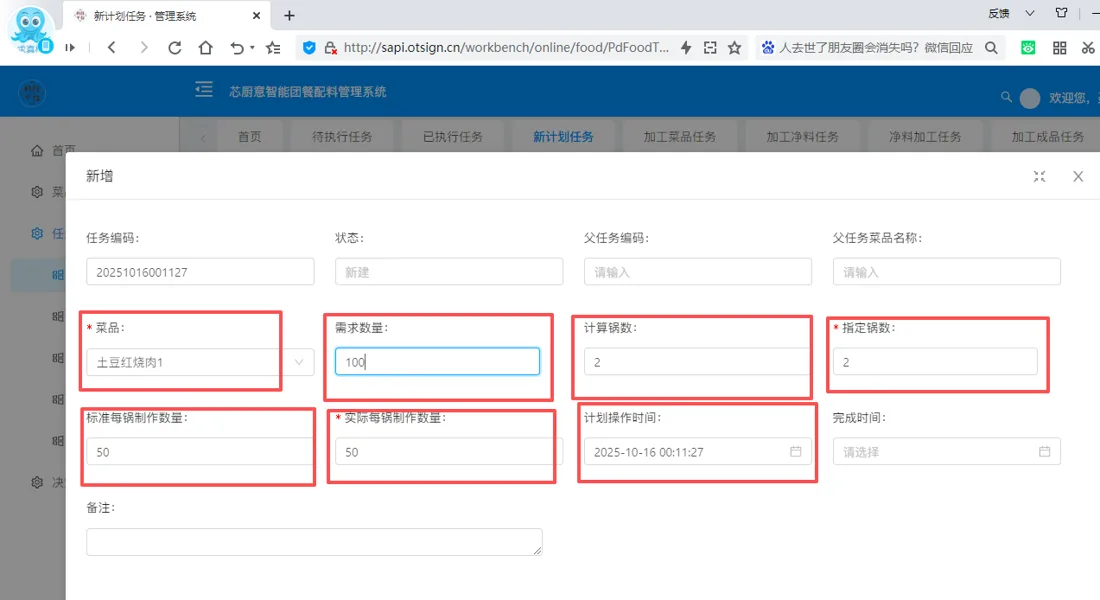Click the lightning speed-mode icon in address bar
This screenshot has width=1100, height=600.
685,48
